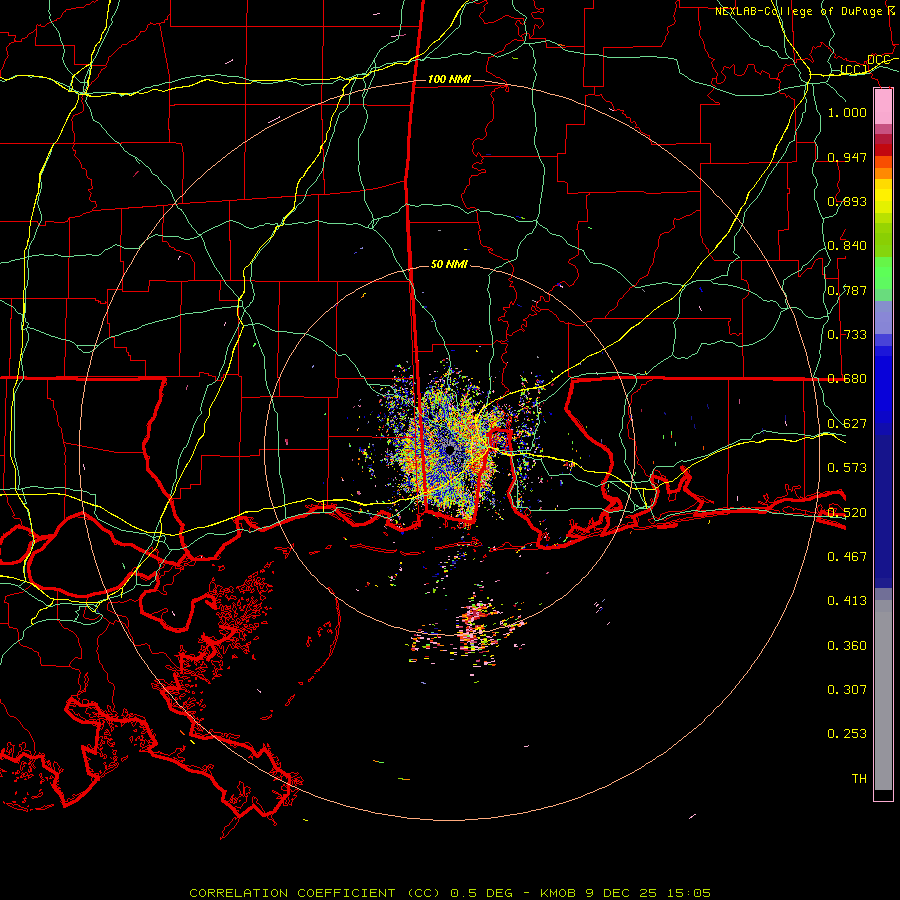Click the 0.360 scale label

tap(847, 646)
